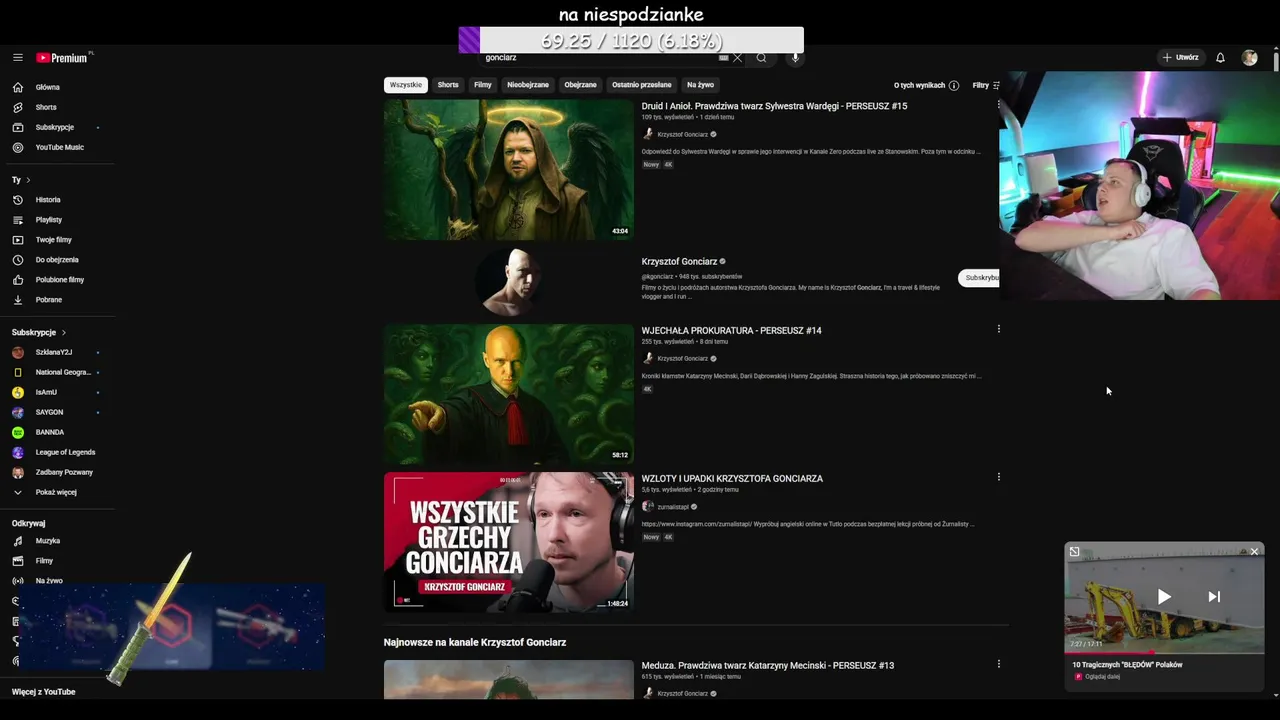The height and width of the screenshot is (720, 1280).
Task: Open Polubione filmy in the sidebar
Action: click(x=58, y=280)
